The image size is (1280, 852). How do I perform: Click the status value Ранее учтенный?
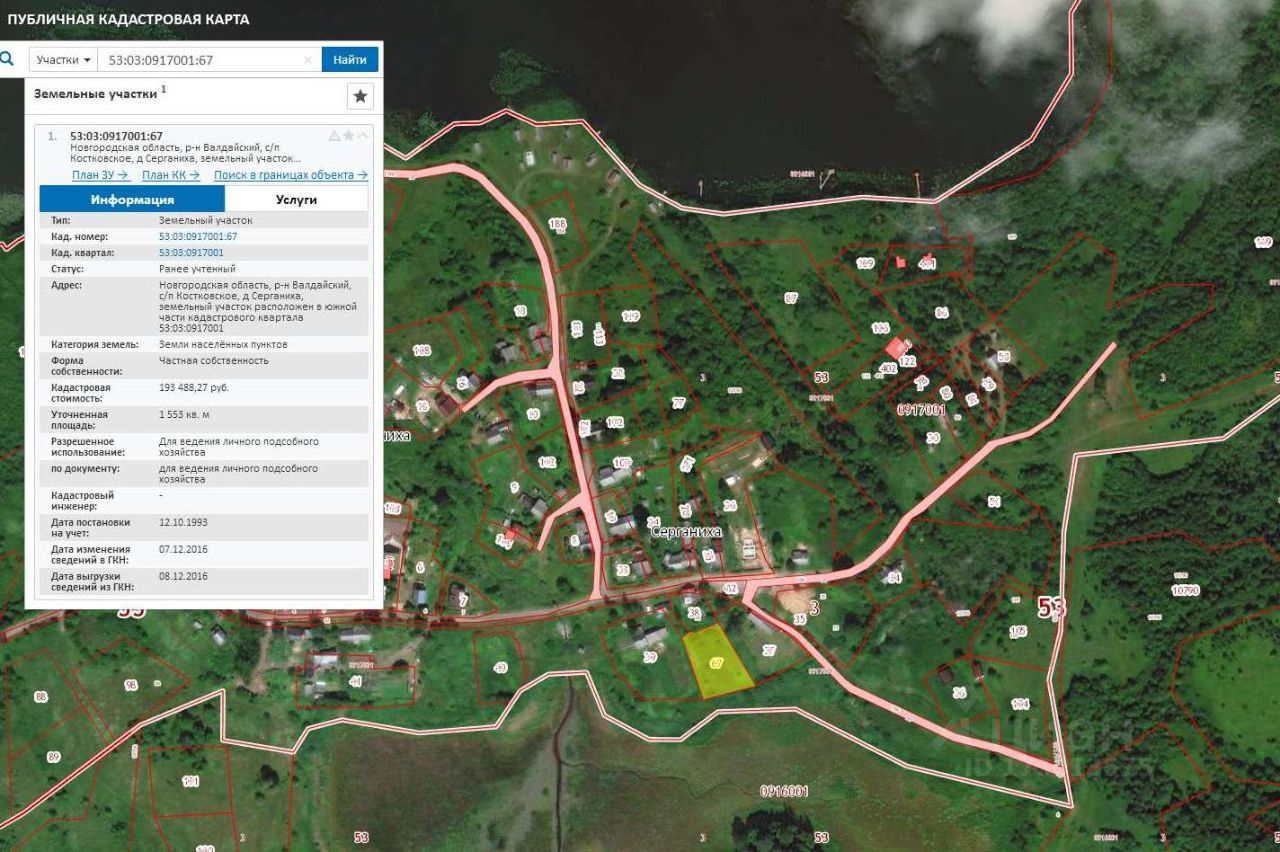(197, 269)
